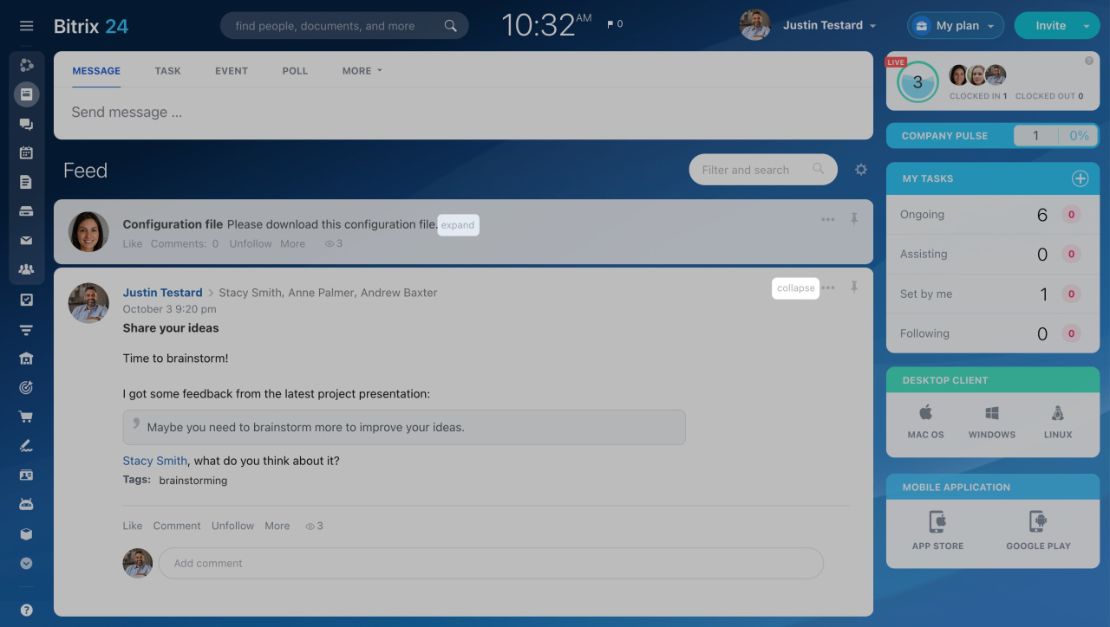Open the people group icon in the sidebar

click(26, 270)
